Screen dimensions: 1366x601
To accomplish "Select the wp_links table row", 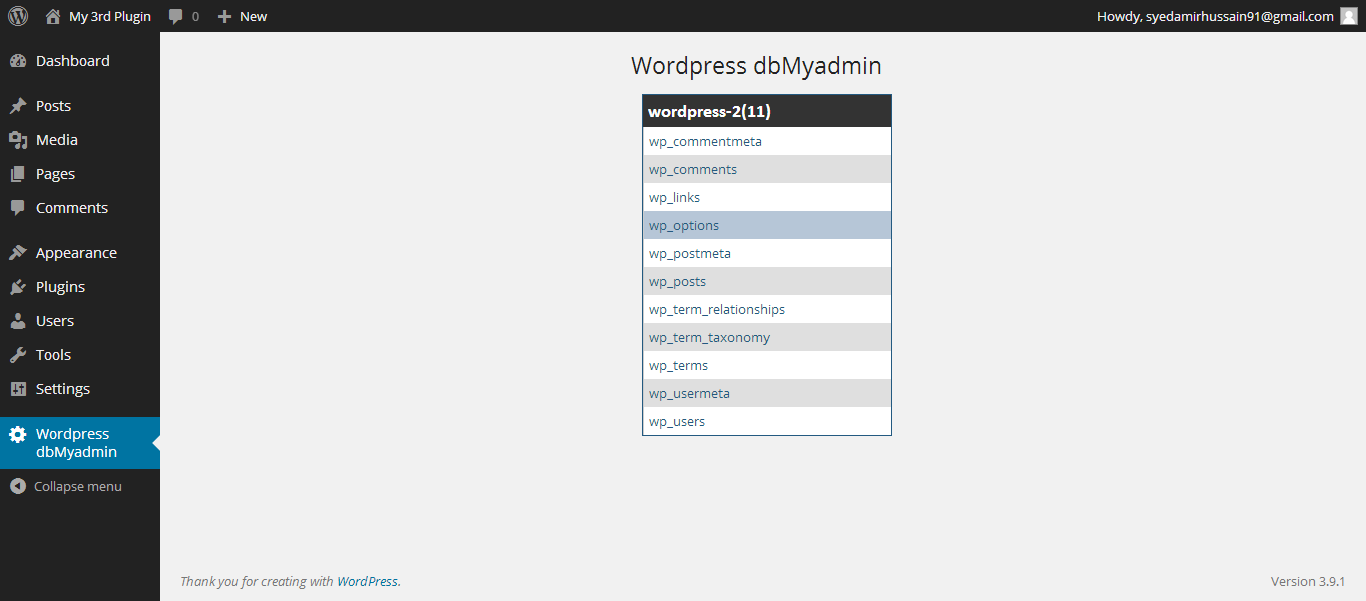I will 767,197.
